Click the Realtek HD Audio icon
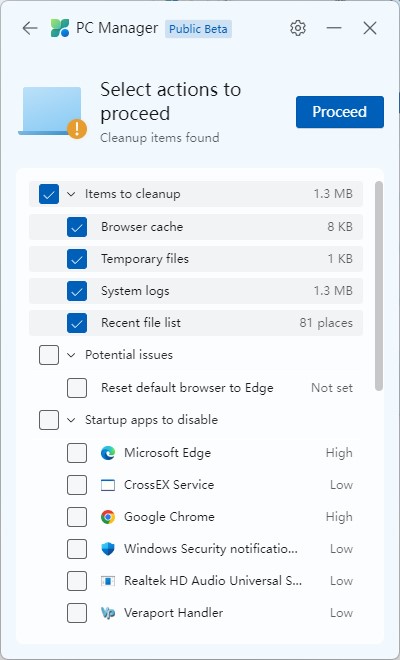Screen dimensions: 400x660 [x=108, y=581]
